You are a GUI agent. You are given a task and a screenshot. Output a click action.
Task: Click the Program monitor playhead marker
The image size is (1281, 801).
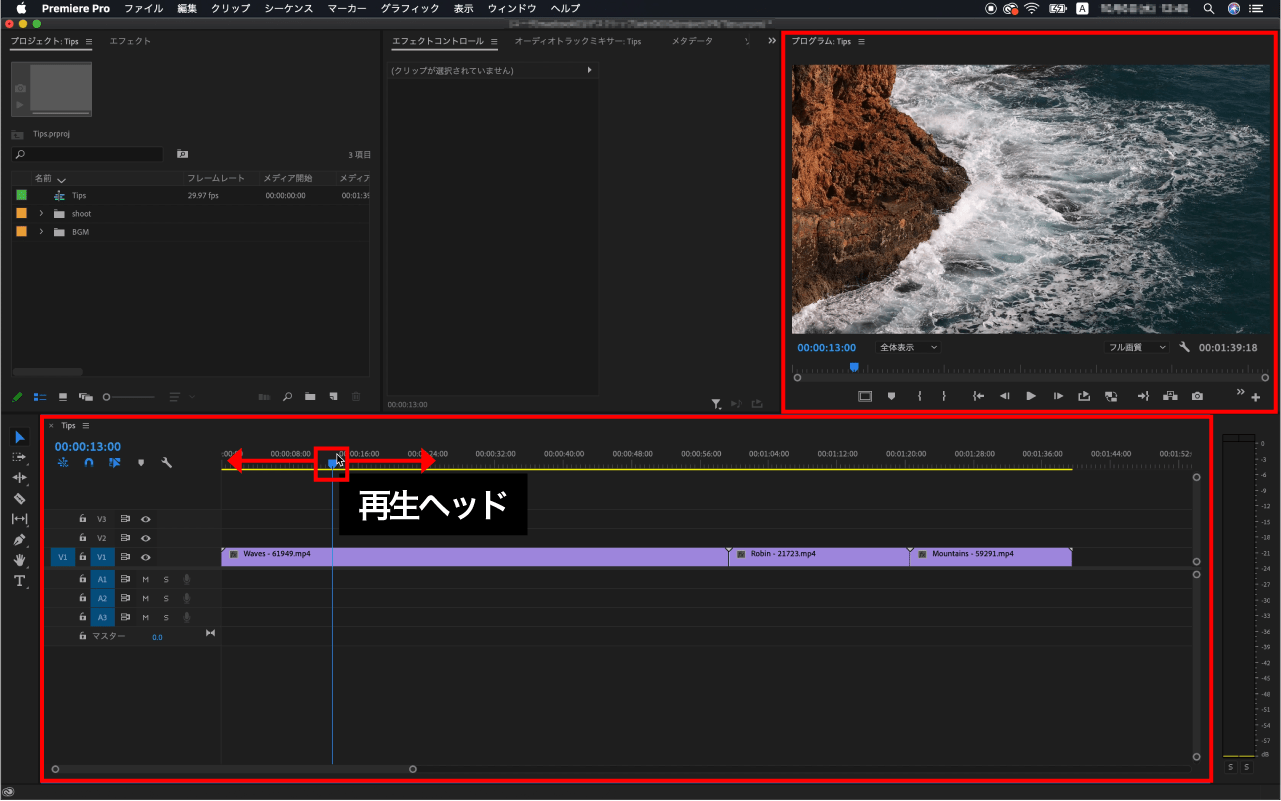pyautogui.click(x=854, y=367)
